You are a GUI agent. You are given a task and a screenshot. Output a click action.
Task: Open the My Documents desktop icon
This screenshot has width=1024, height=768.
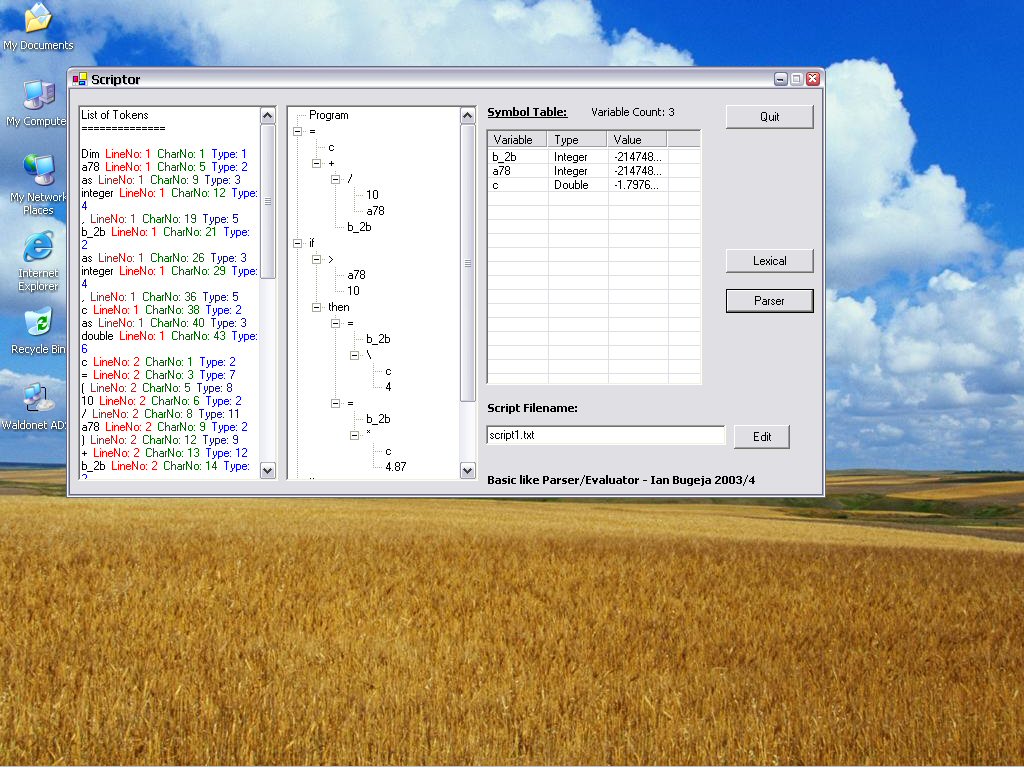pos(38,26)
